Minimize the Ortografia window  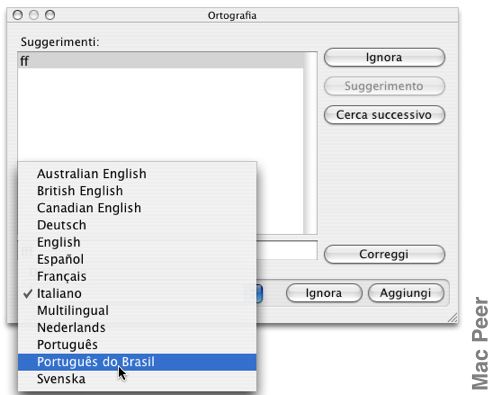coord(34,15)
